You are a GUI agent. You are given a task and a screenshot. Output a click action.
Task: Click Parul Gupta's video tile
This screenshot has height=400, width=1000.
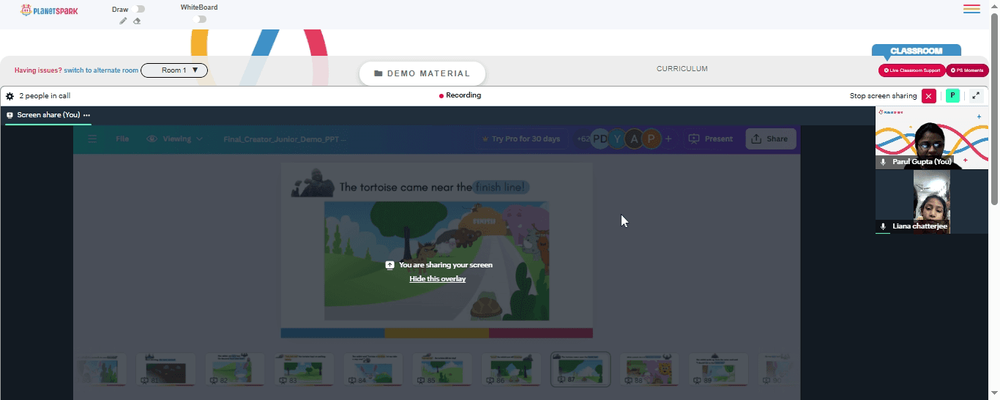932,138
